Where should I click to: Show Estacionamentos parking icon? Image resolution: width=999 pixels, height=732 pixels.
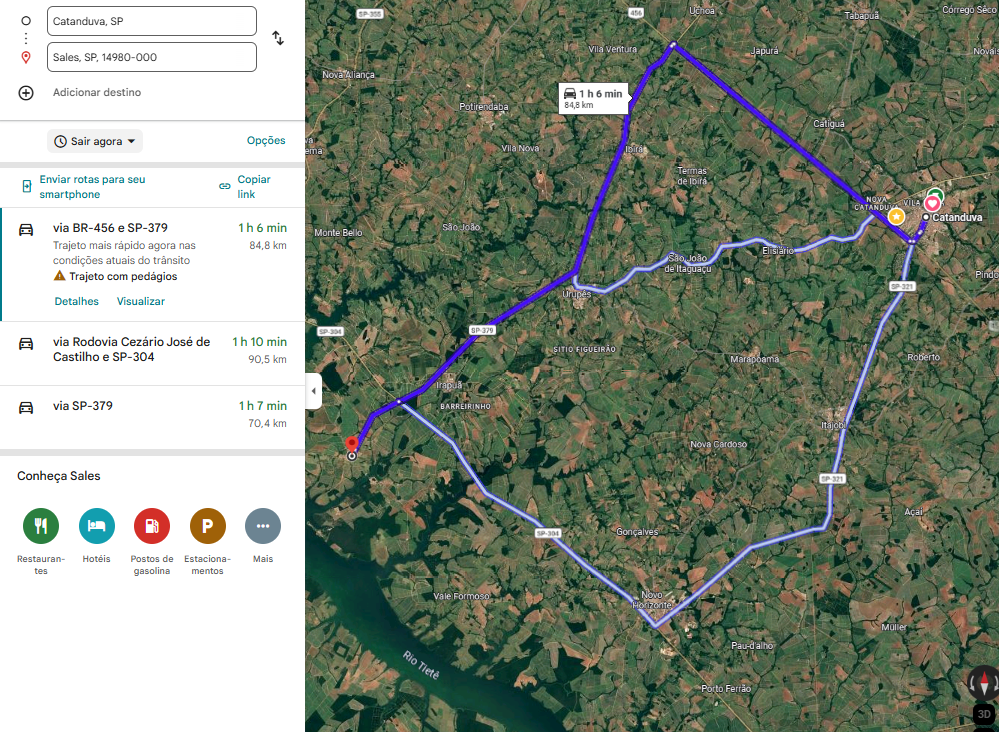point(208,525)
